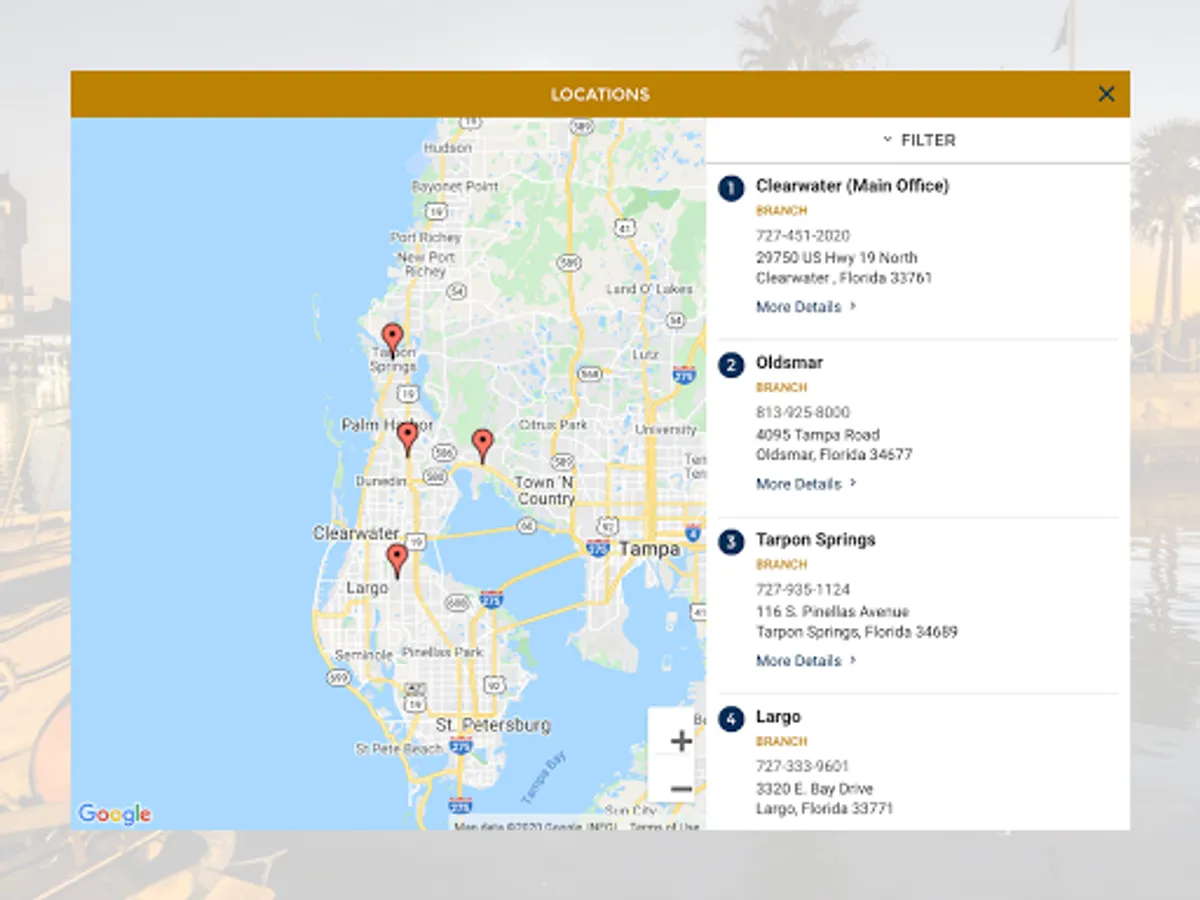Close the Locations dialog
1200x900 pixels.
(x=1106, y=94)
